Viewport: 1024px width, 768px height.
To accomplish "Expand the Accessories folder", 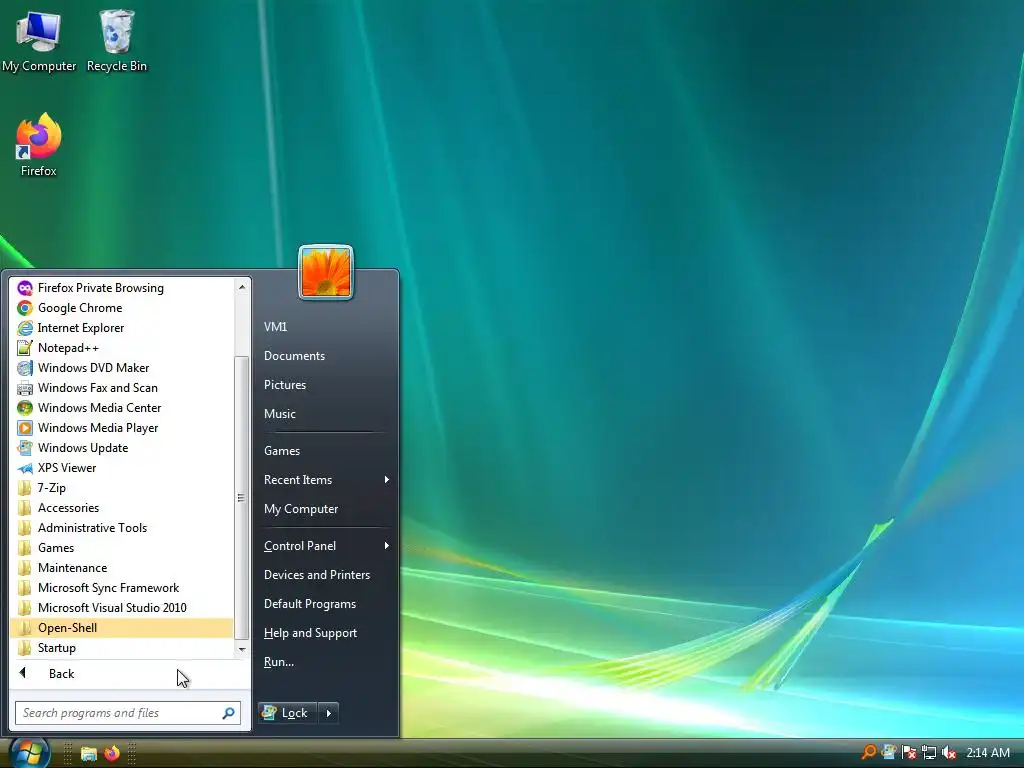I will [x=122, y=508].
